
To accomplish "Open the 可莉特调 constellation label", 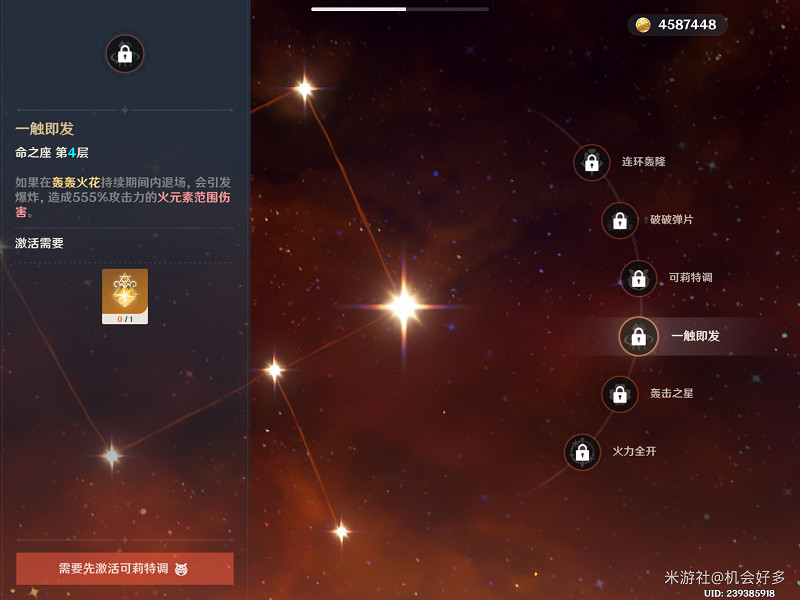I will coord(690,278).
